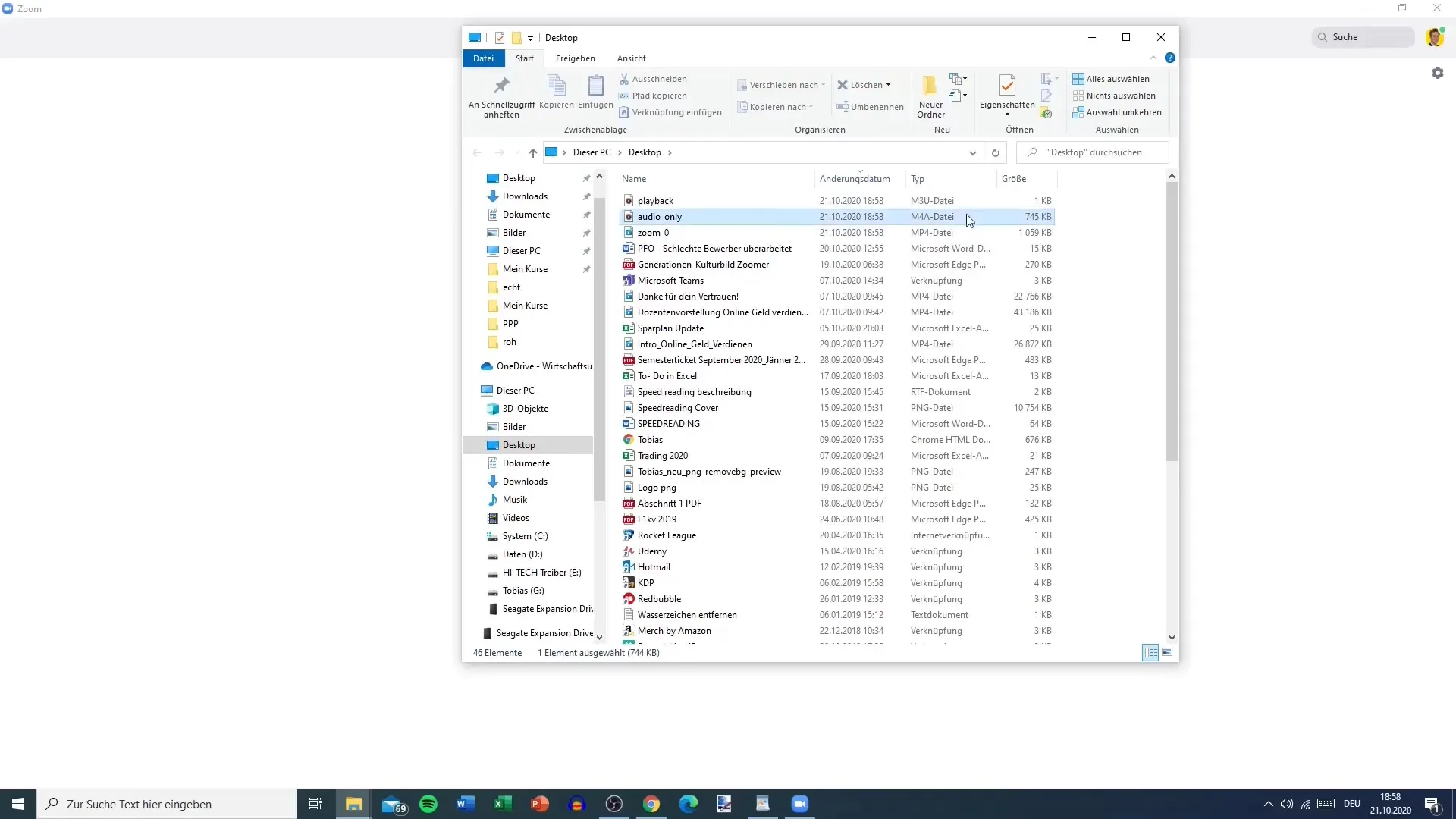Sort by Änderungsdatum column header
This screenshot has height=819, width=1456.
coord(855,179)
